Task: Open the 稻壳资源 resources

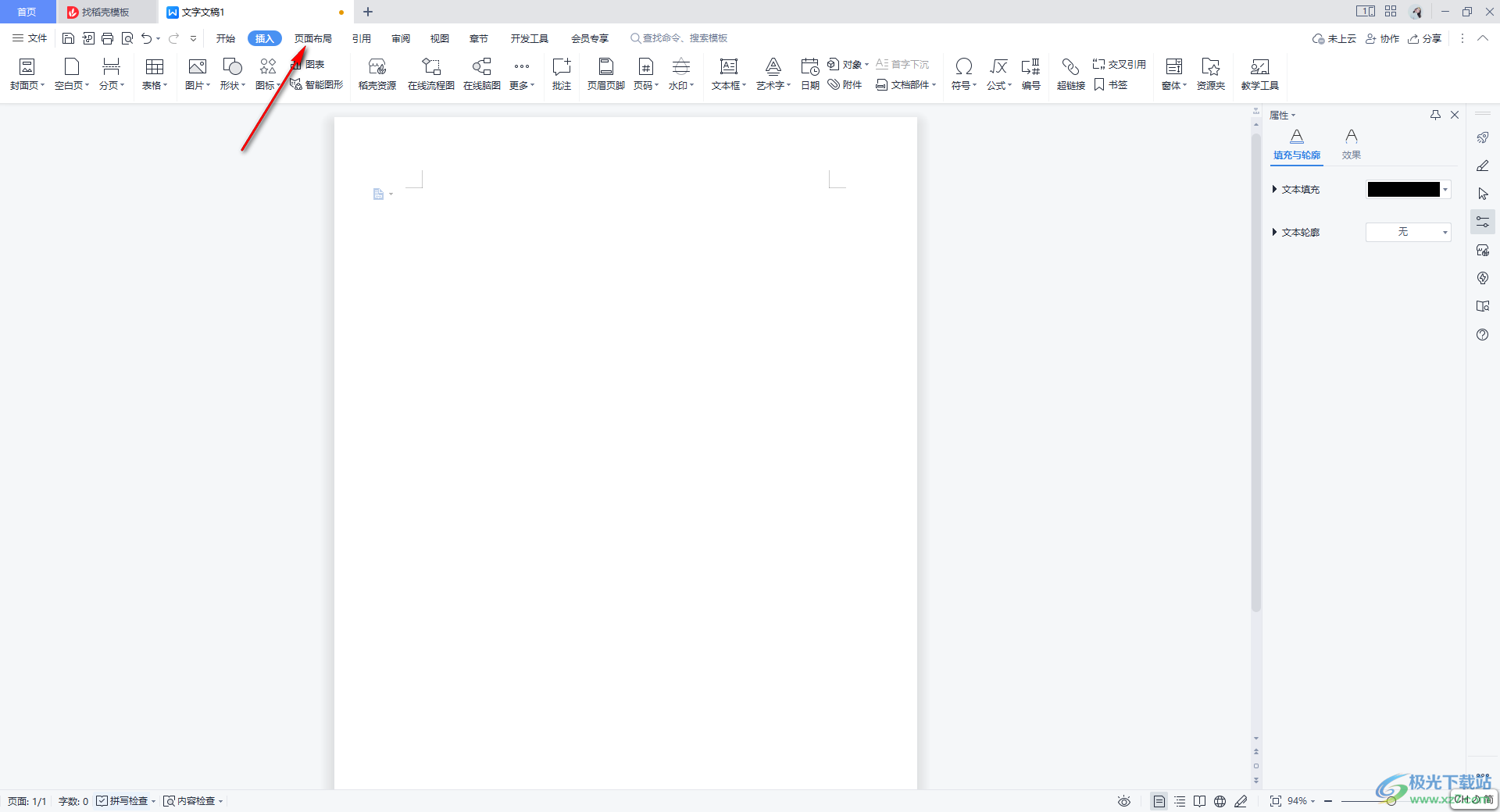Action: pos(377,74)
